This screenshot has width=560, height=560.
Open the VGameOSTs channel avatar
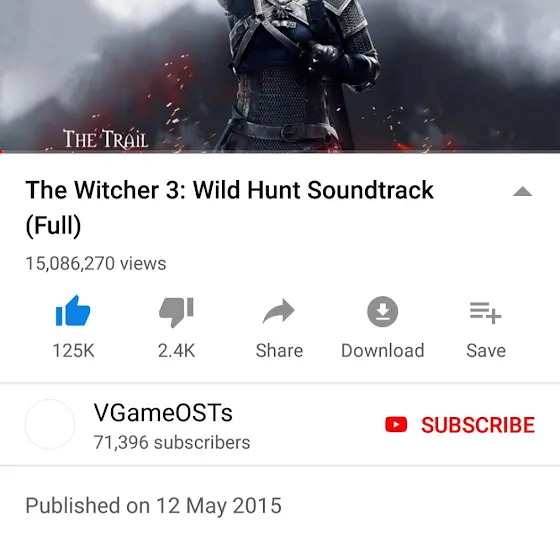(50, 424)
